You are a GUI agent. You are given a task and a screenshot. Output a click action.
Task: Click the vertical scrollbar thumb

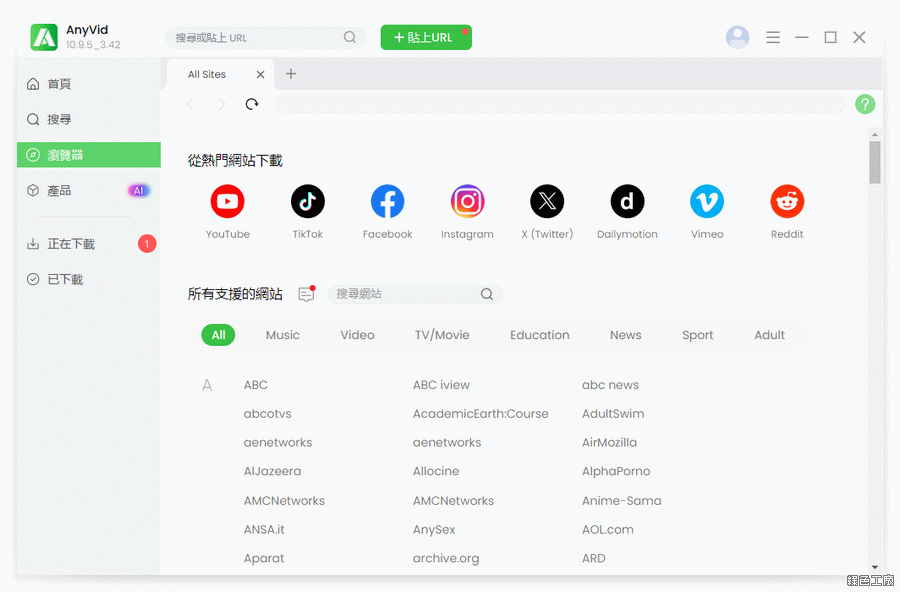pos(875,162)
